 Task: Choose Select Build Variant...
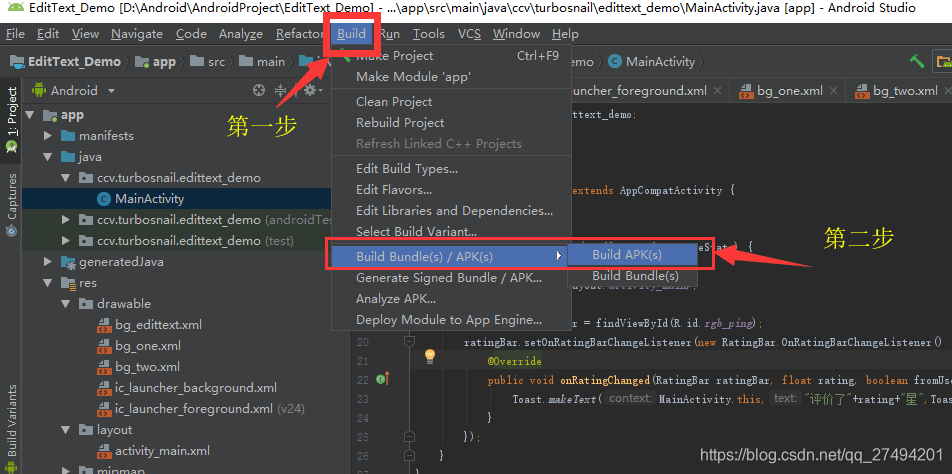pos(451,232)
